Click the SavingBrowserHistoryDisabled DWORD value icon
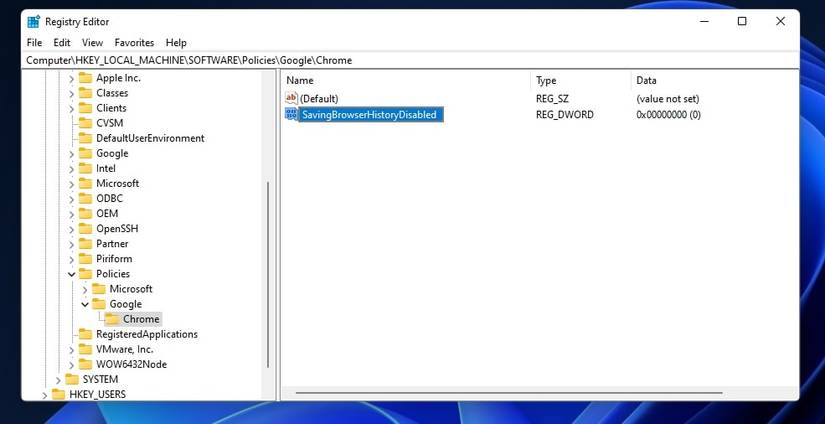This screenshot has width=825, height=424. (291, 114)
